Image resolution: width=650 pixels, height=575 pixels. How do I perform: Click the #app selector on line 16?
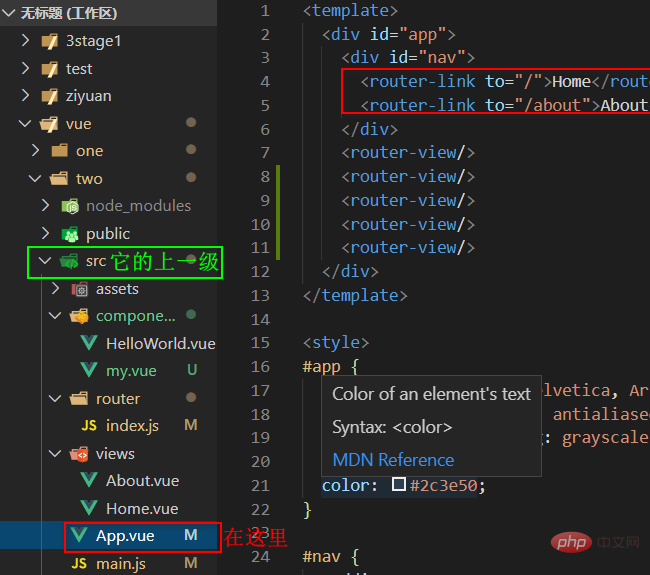[x=322, y=367]
